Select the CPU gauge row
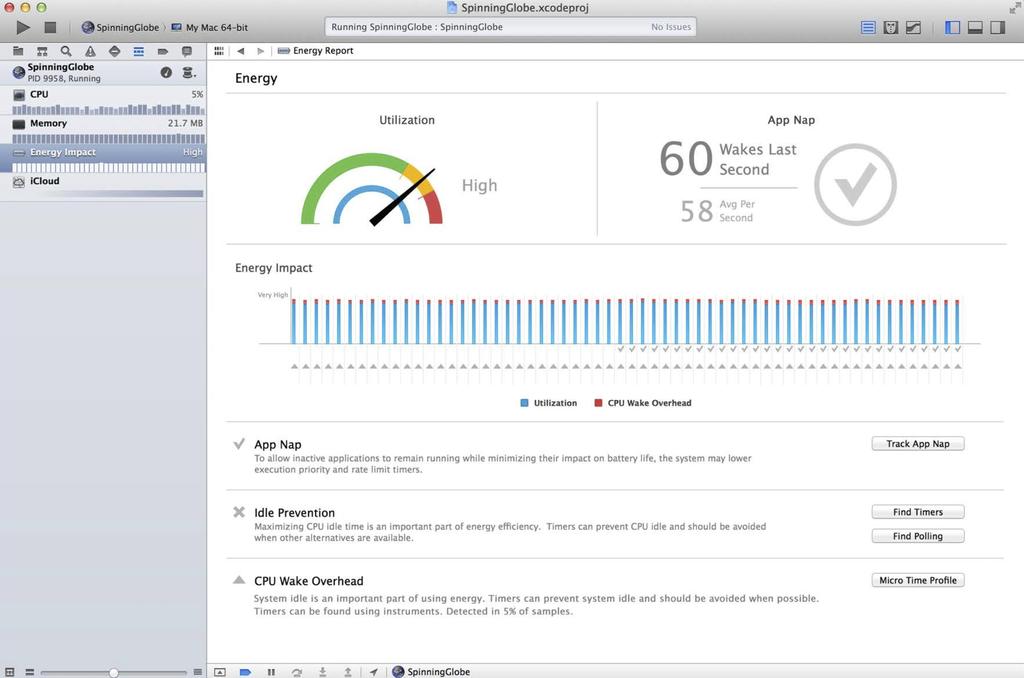 tap(103, 101)
